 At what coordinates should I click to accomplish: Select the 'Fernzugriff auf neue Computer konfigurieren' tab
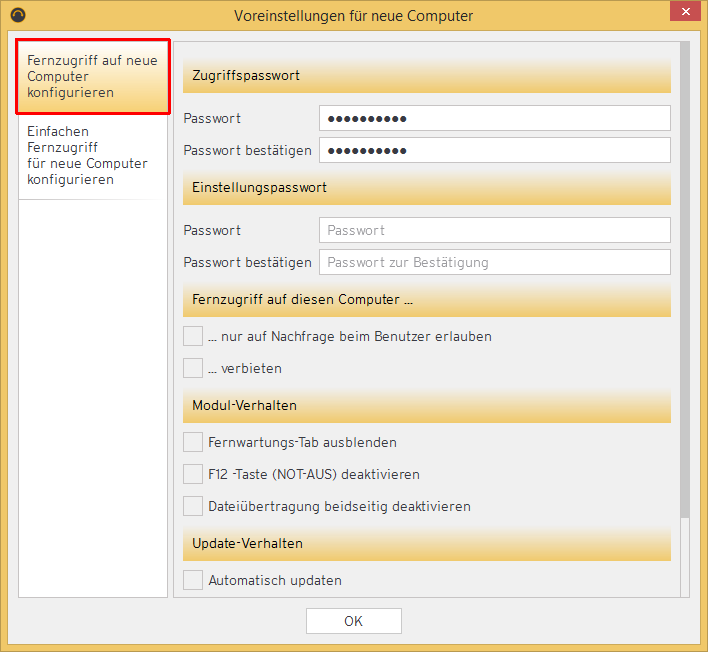93,77
